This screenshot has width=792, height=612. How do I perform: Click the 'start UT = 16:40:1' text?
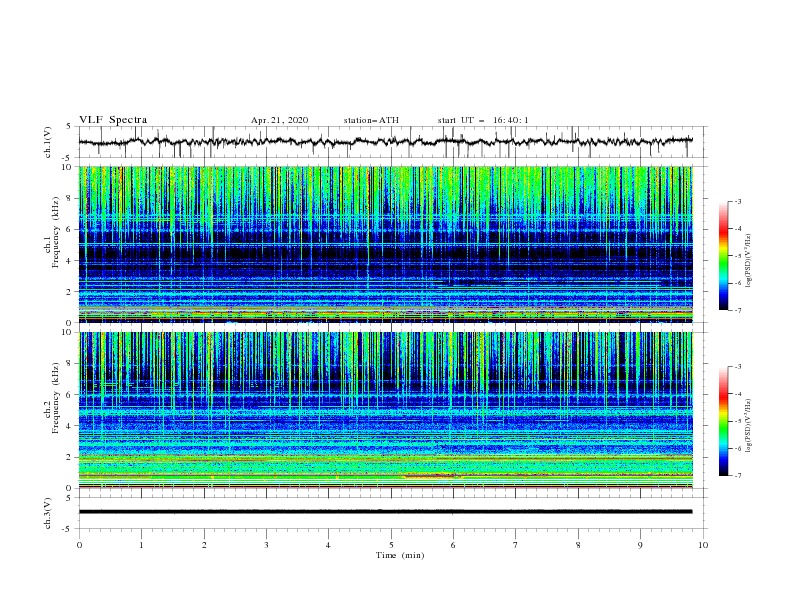[483, 120]
